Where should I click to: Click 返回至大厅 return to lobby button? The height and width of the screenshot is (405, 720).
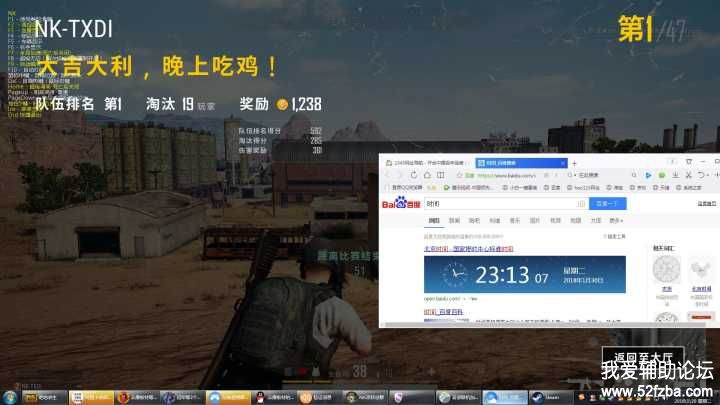pos(643,357)
